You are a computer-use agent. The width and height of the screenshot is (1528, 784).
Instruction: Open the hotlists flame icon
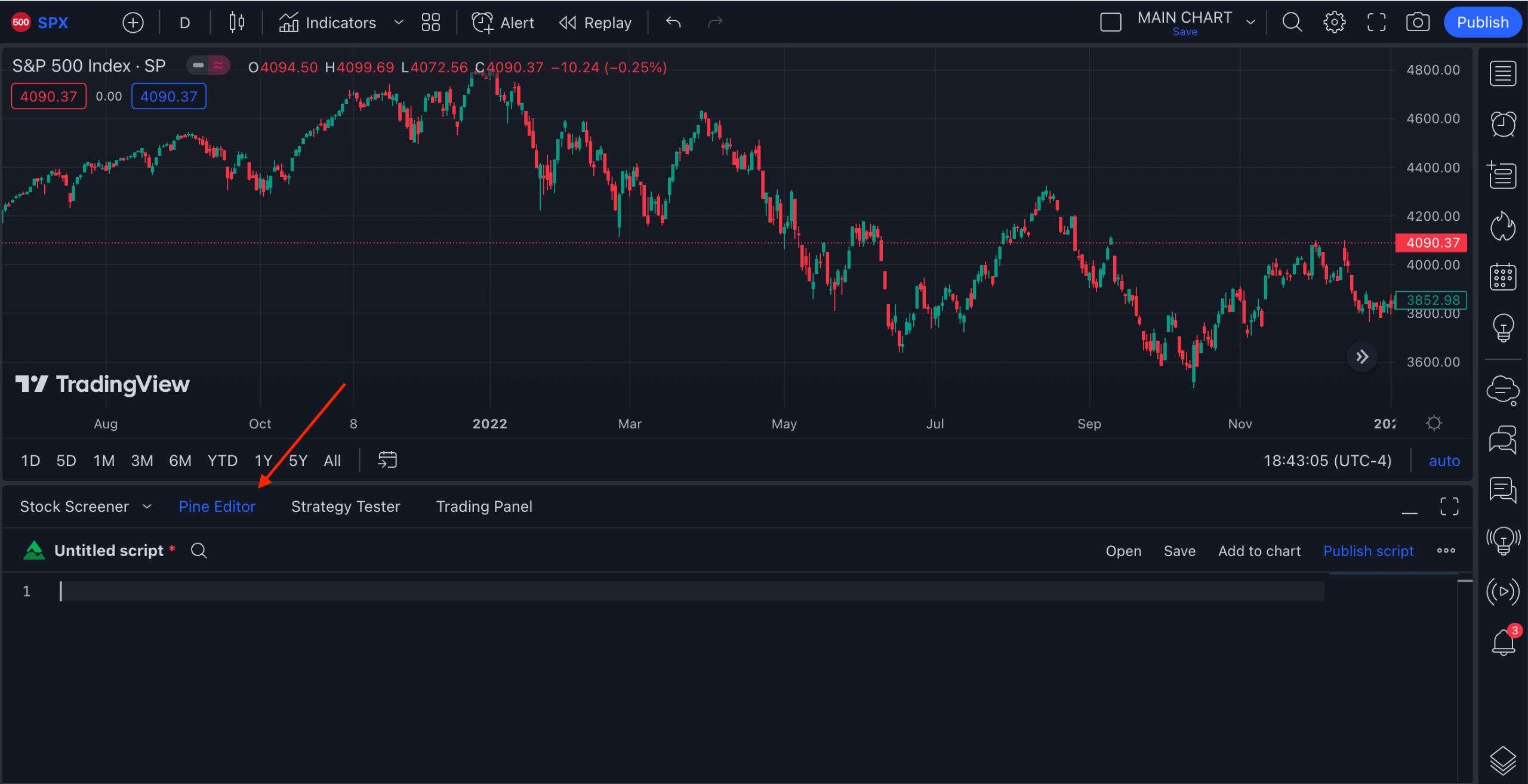tap(1502, 226)
